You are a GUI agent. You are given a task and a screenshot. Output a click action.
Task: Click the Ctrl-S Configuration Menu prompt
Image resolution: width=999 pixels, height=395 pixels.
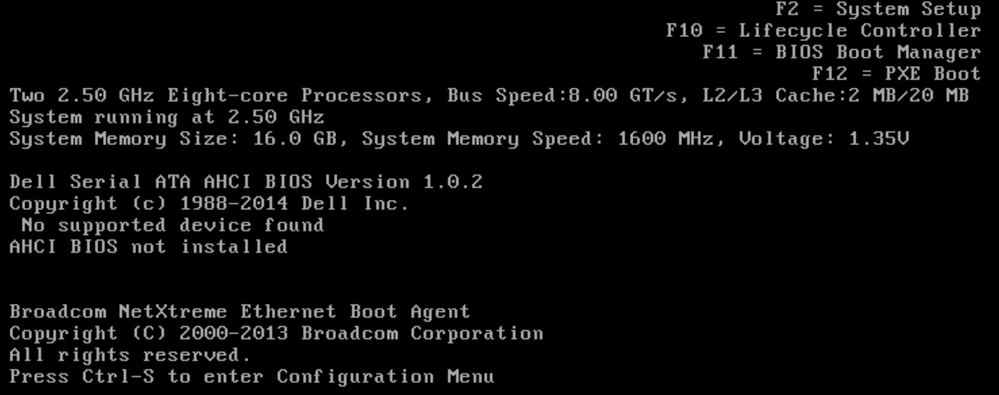(x=252, y=377)
